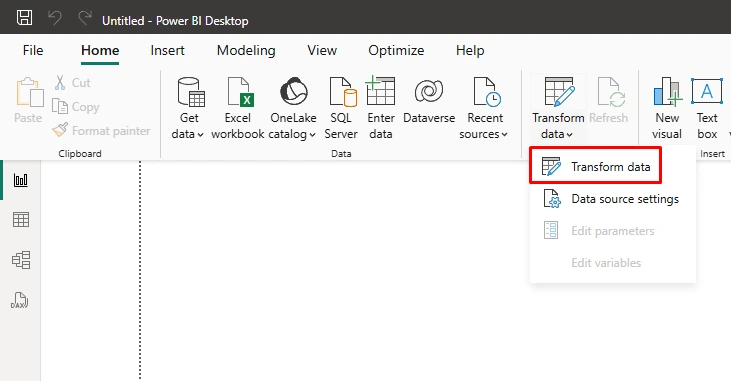Image resolution: width=731 pixels, height=381 pixels.
Task: Import from Excel workbook
Action: pyautogui.click(x=238, y=108)
